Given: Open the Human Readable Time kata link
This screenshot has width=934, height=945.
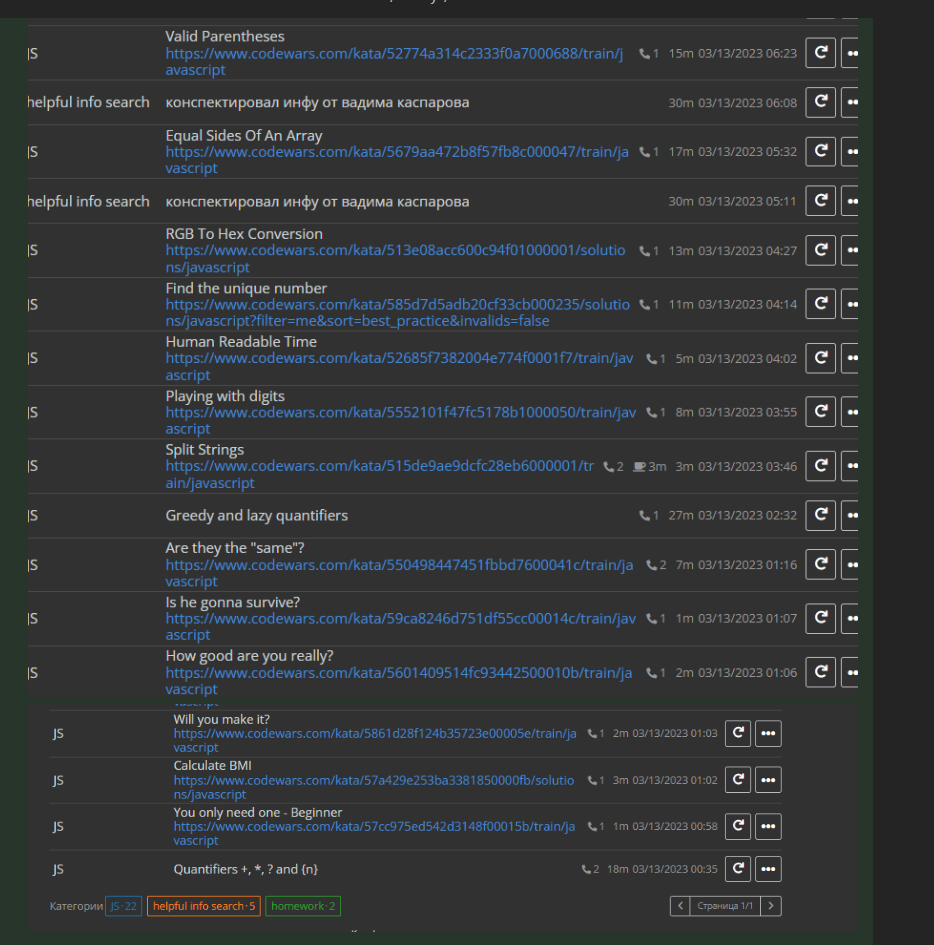Looking at the screenshot, I should pos(400,358).
